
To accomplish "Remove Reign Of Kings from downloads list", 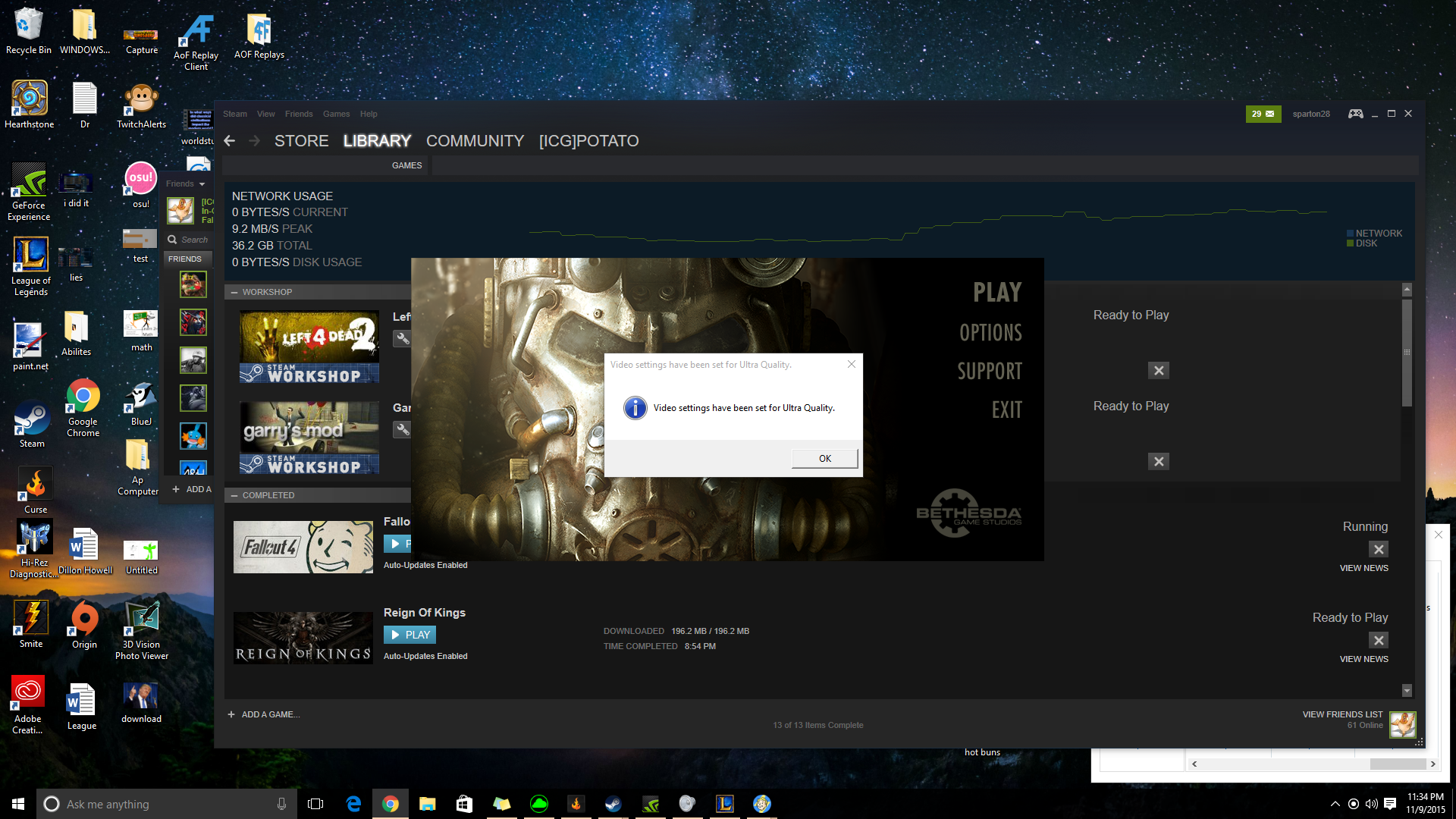I will (1379, 640).
